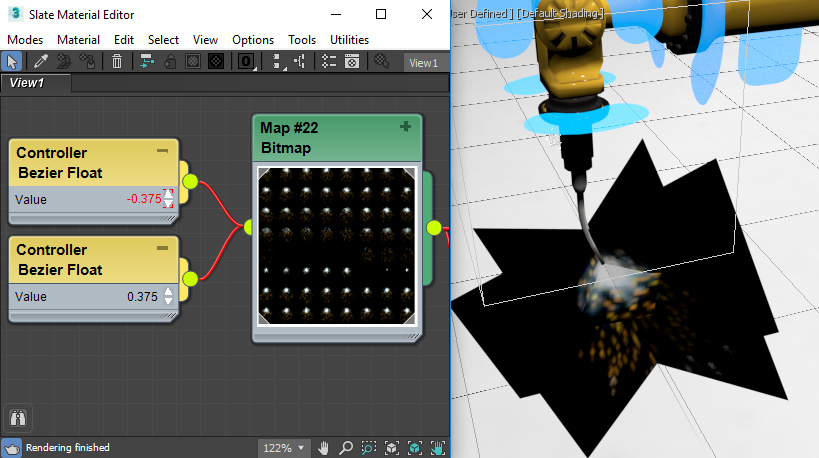Open the Select menu
Viewport: 819px width, 458px height.
[x=163, y=40]
